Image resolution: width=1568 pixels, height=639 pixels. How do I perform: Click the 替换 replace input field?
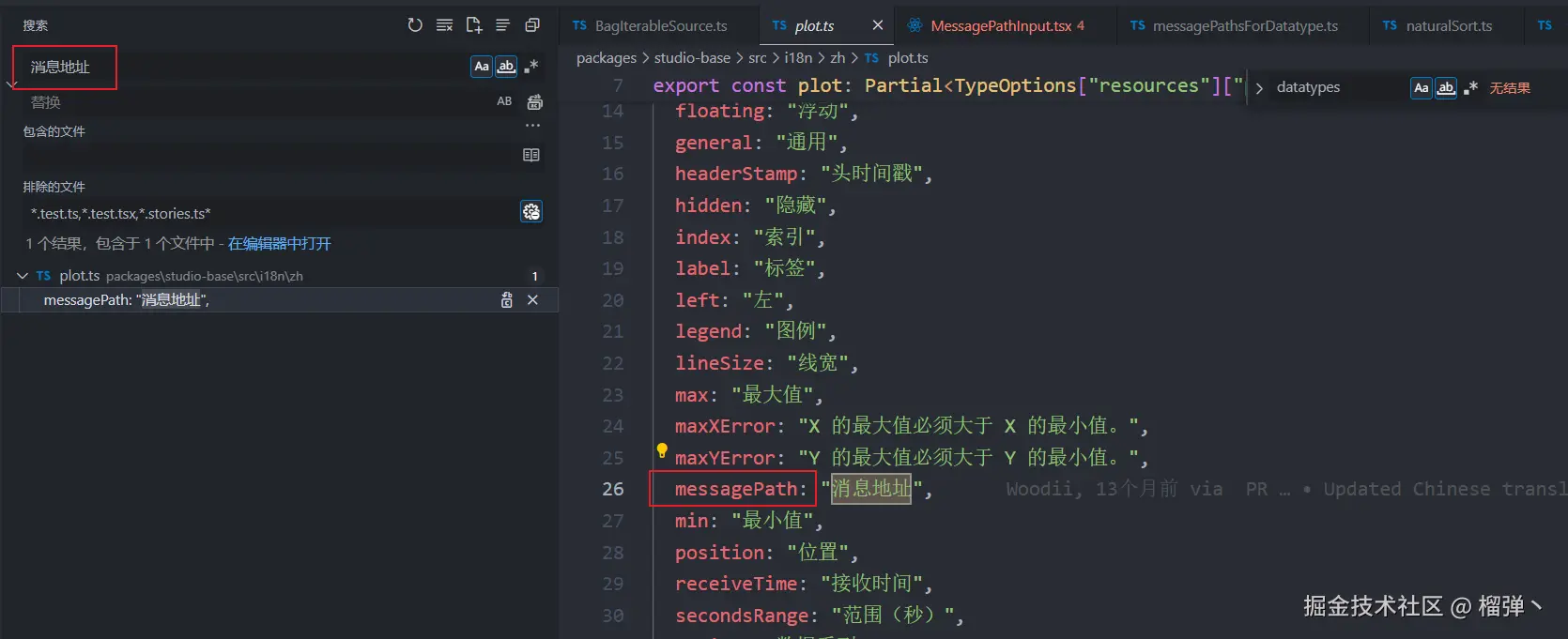tap(258, 102)
